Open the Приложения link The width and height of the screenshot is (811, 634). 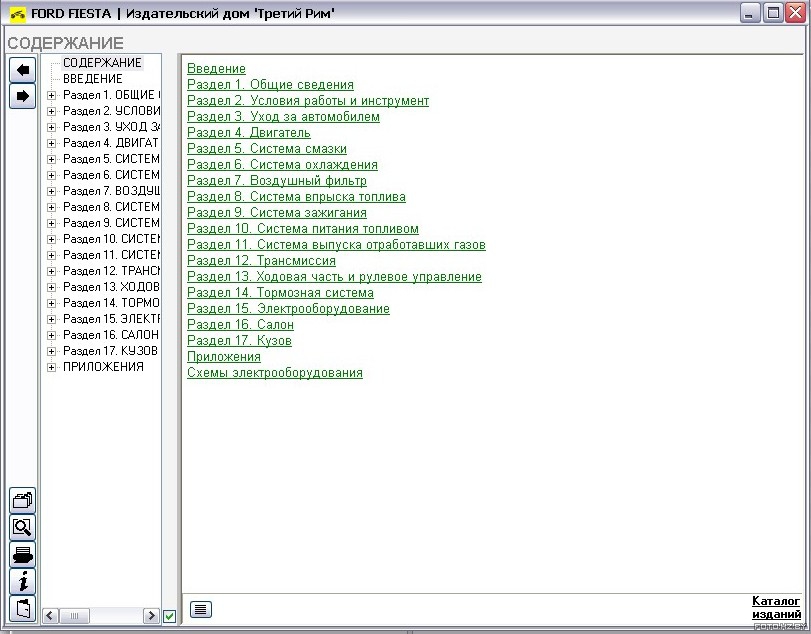point(223,357)
